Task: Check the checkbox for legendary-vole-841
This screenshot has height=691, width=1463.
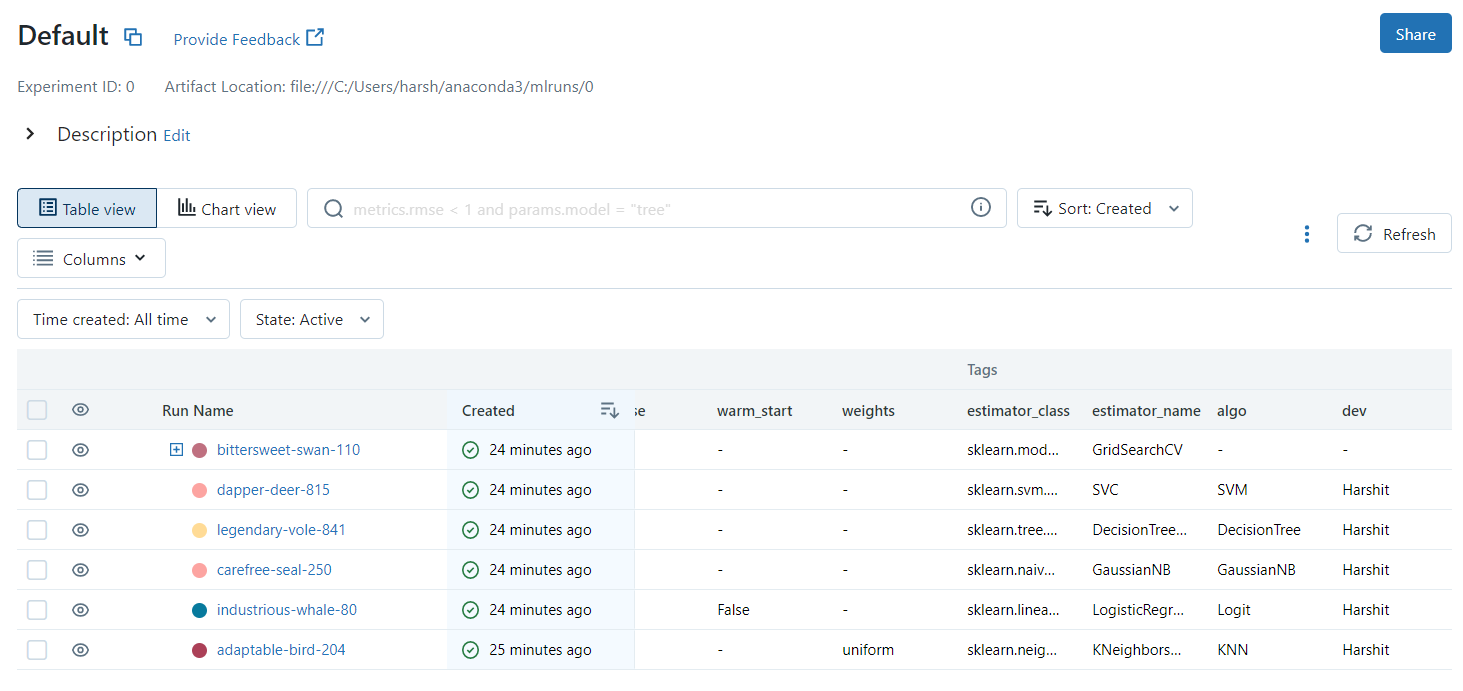Action: point(37,529)
